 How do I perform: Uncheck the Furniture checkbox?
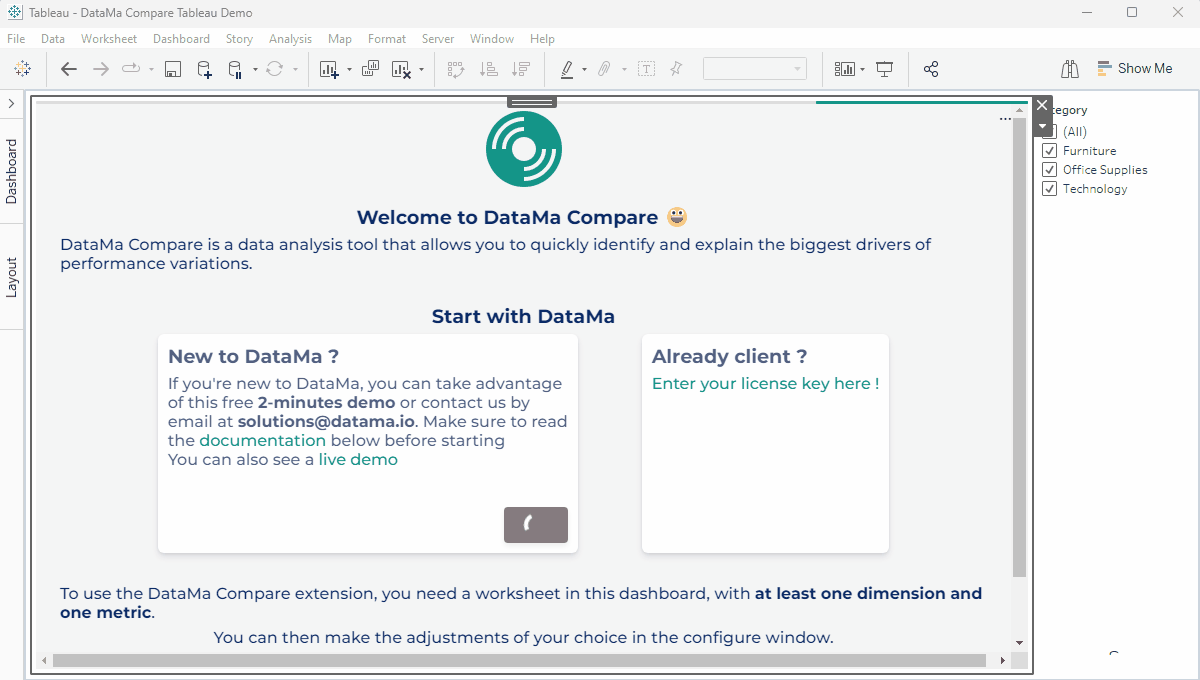(1049, 151)
